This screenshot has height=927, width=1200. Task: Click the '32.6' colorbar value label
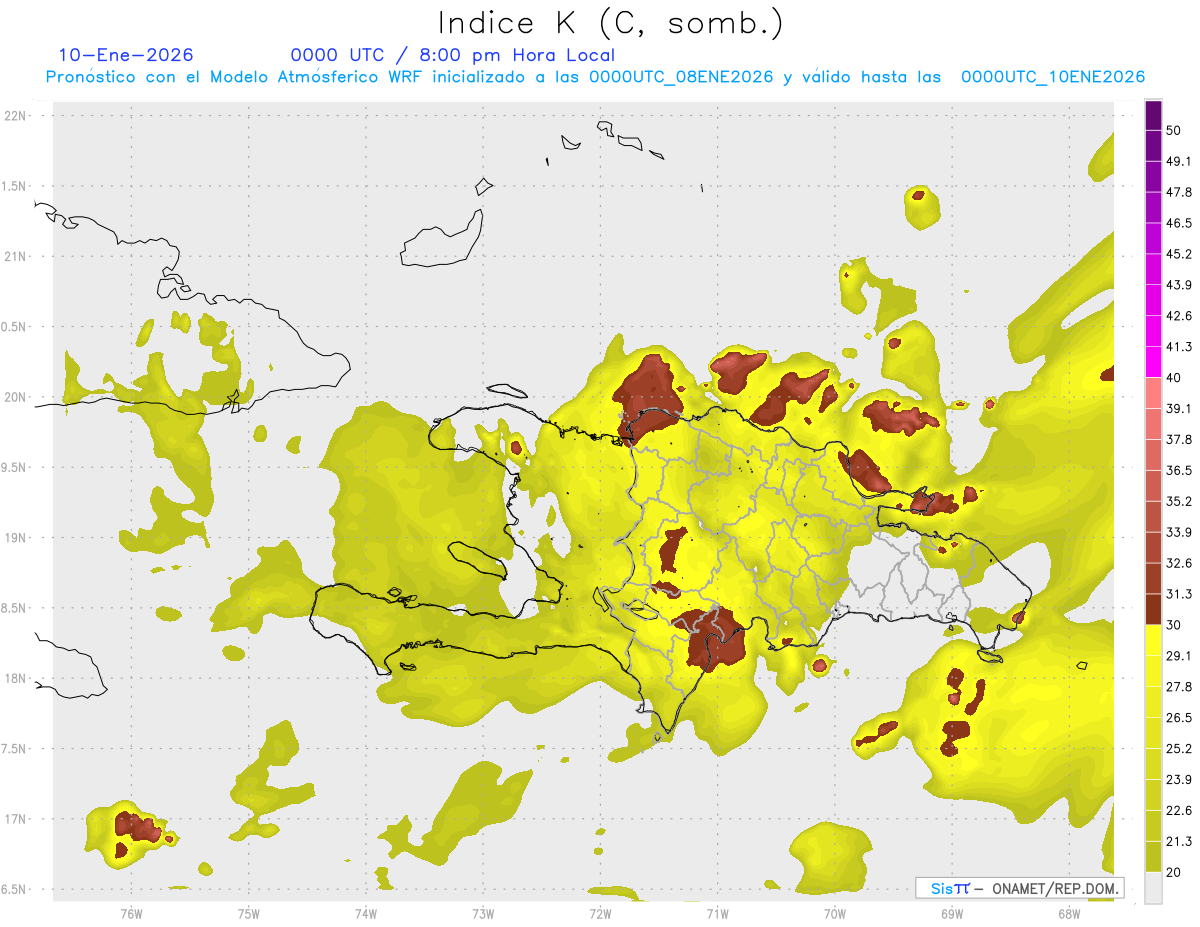[x=1179, y=564]
